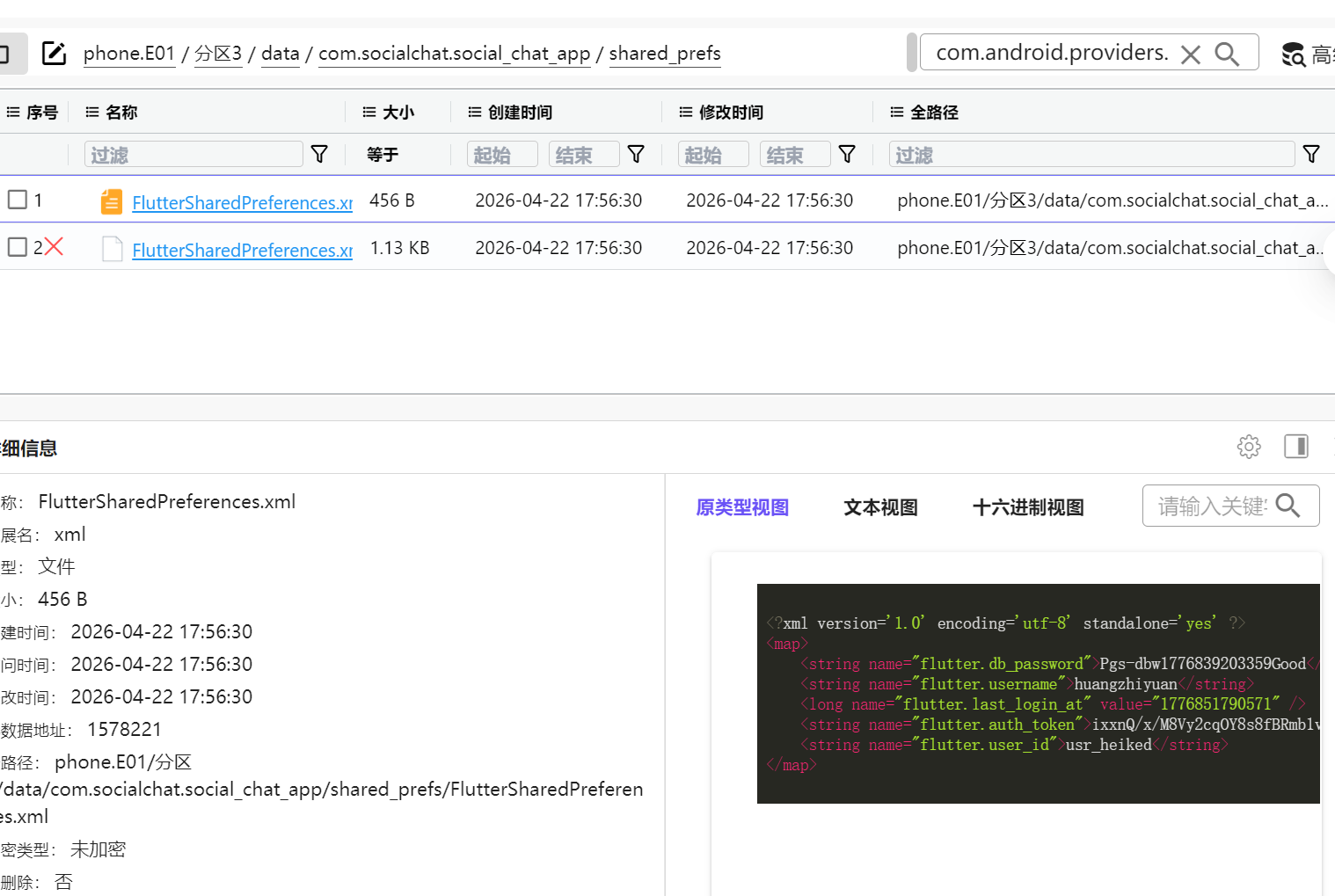
Task: Navigate to data breadcrumb
Action: [281, 54]
